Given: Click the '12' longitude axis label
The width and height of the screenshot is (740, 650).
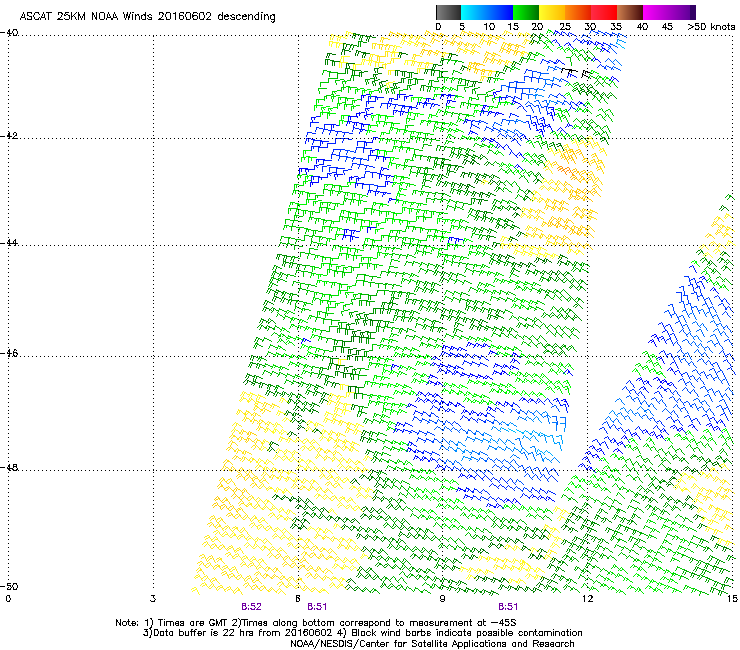Looking at the screenshot, I should pyautogui.click(x=587, y=599).
